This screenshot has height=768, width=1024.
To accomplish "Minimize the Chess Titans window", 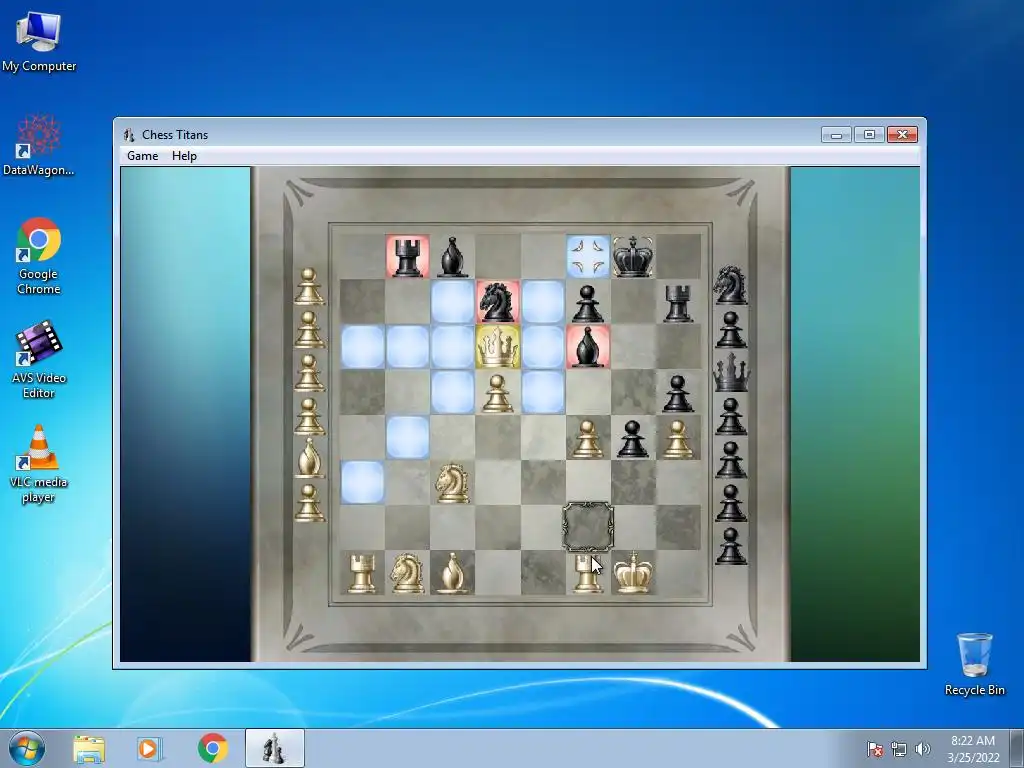I will pos(836,135).
